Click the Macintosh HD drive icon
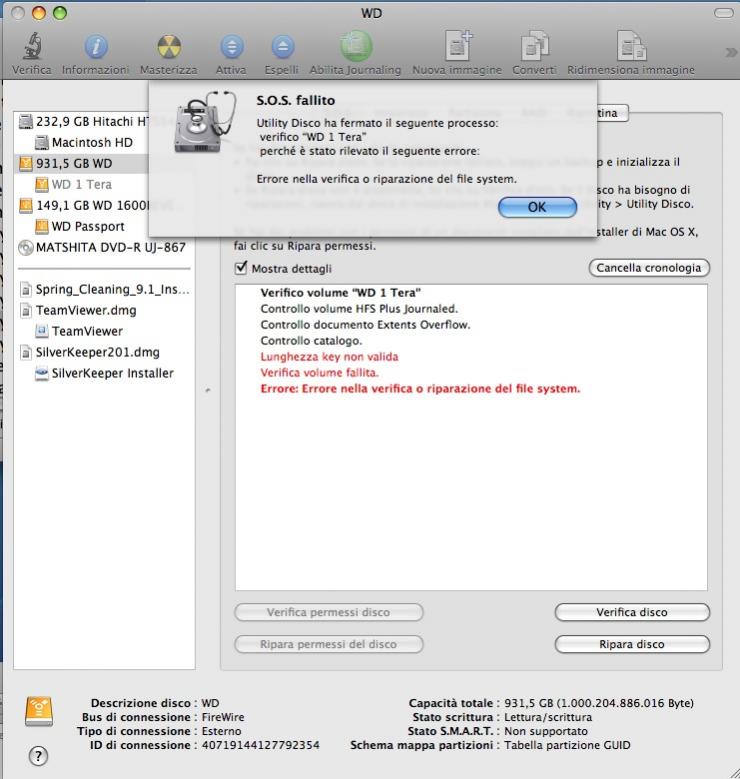This screenshot has width=740, height=779. [42, 143]
